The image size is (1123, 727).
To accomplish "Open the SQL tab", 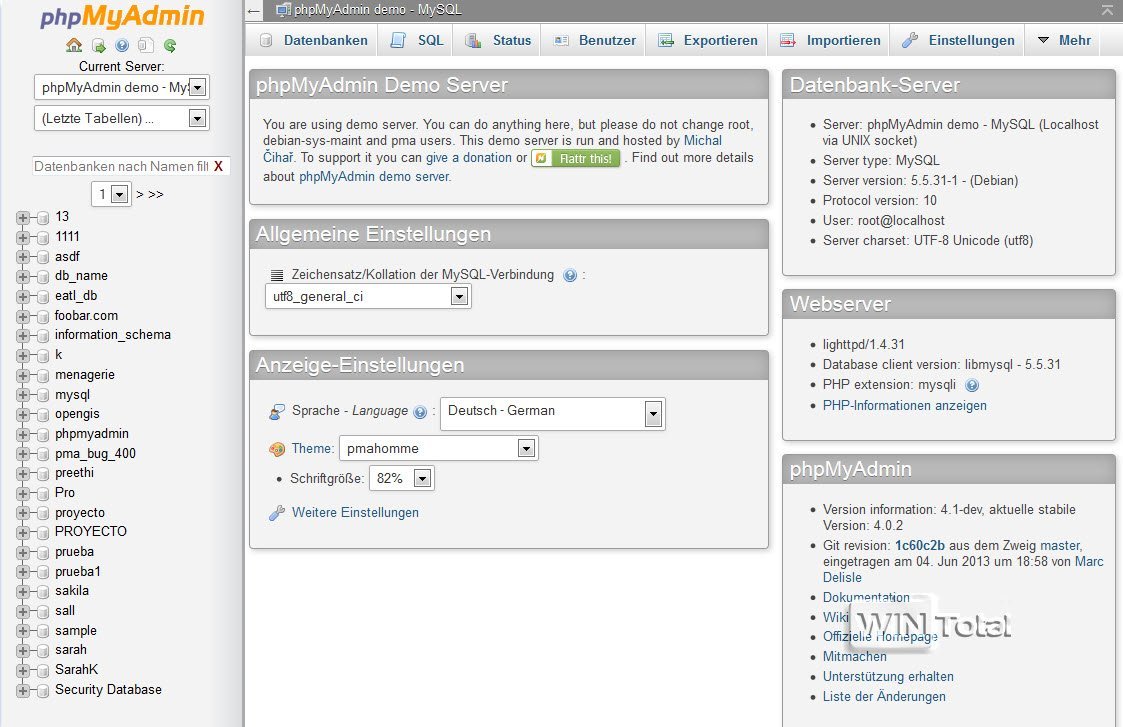I will coord(417,41).
